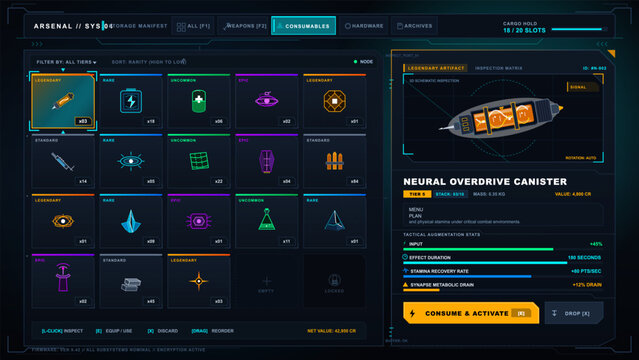Open the Inspection Matrix tab
Screen dimensions: 639x360
[x=498, y=68]
